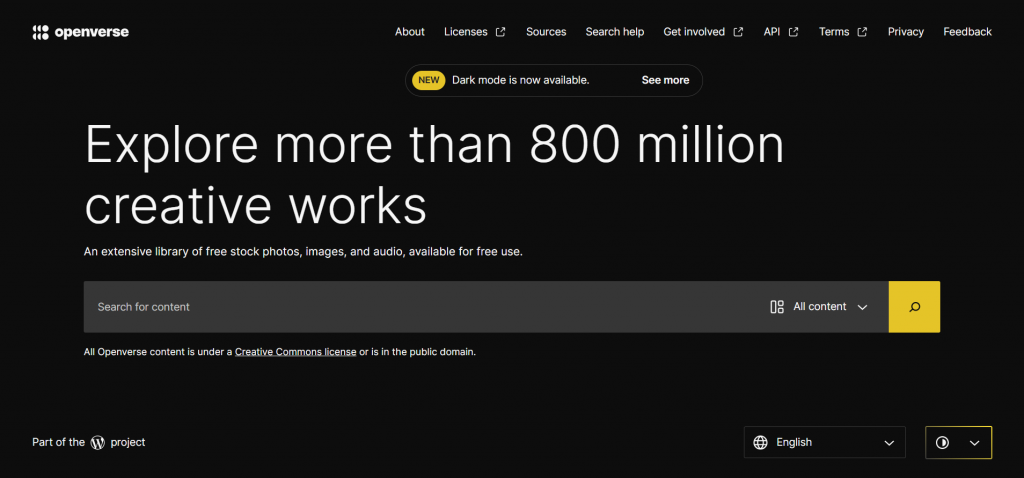Open the Terms external link
The height and width of the screenshot is (478, 1024).
(843, 32)
